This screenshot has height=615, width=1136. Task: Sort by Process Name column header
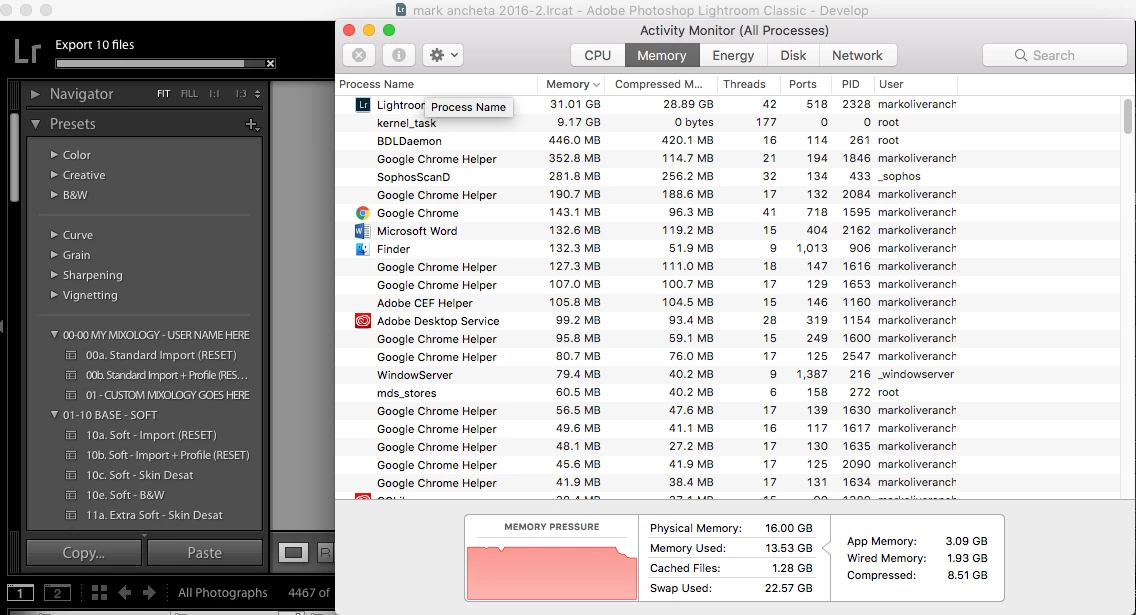coord(436,84)
